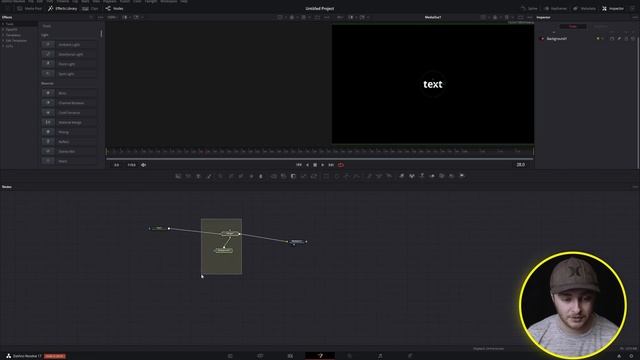Select Channel Boolean material in Effects list

(69, 103)
